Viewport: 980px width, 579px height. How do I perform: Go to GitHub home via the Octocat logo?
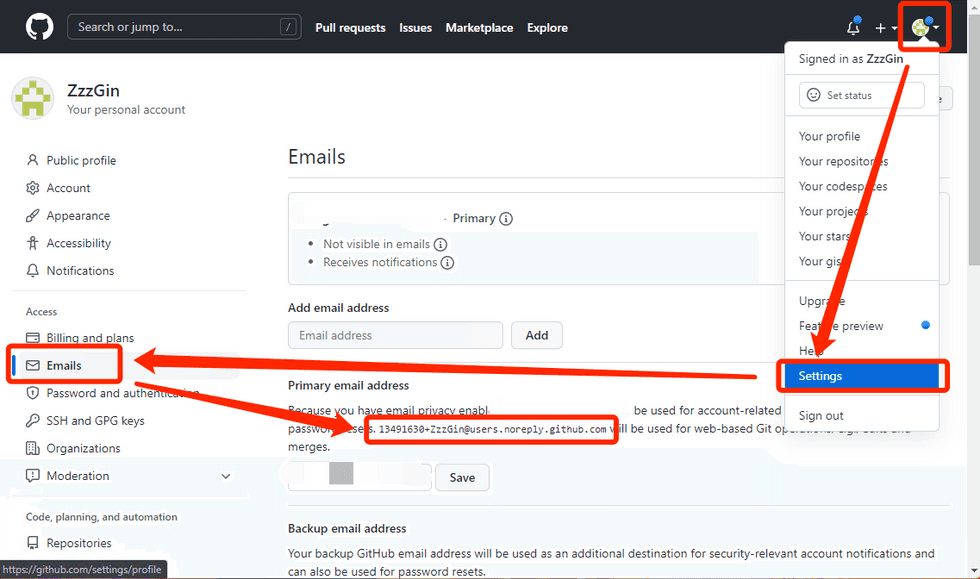[39, 28]
